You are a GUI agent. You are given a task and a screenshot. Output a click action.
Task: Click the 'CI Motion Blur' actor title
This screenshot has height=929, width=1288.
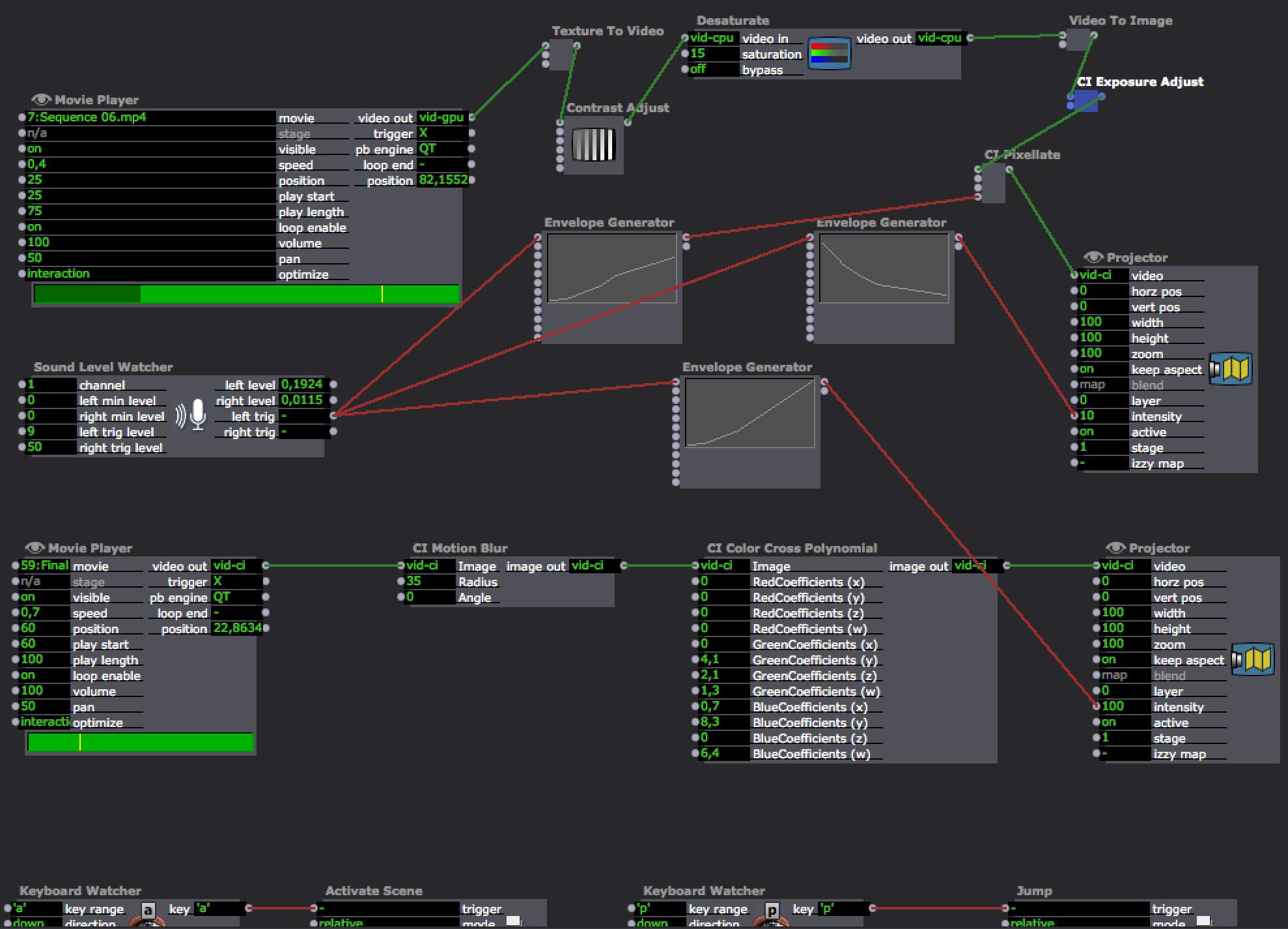coord(460,548)
